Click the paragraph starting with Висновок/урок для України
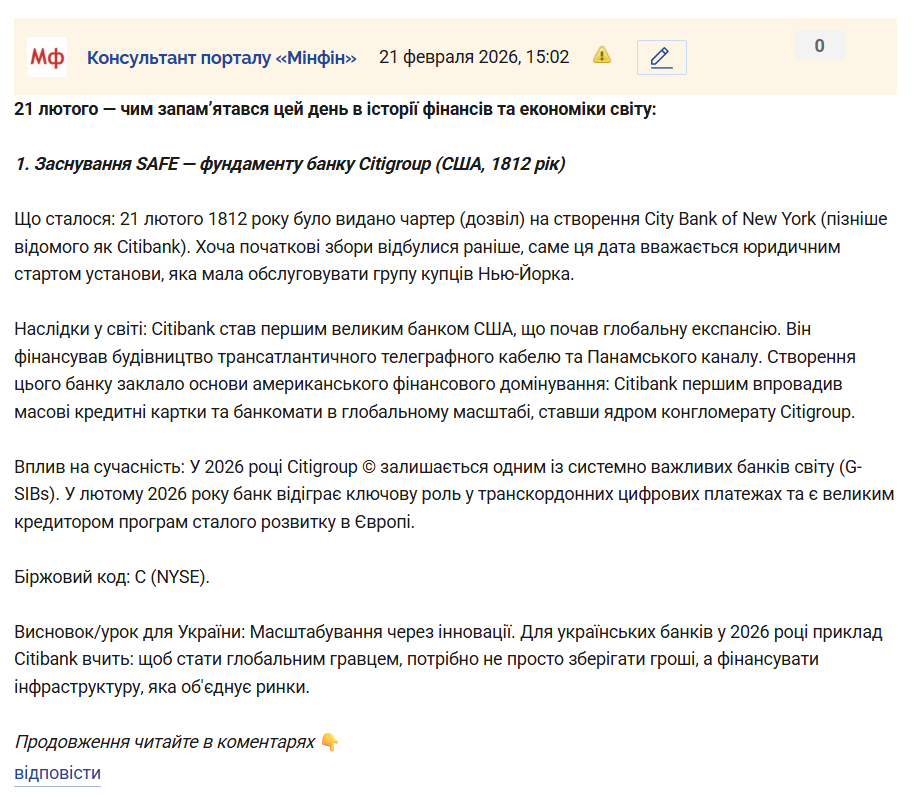Screen dimensions: 914x797 click(x=449, y=659)
